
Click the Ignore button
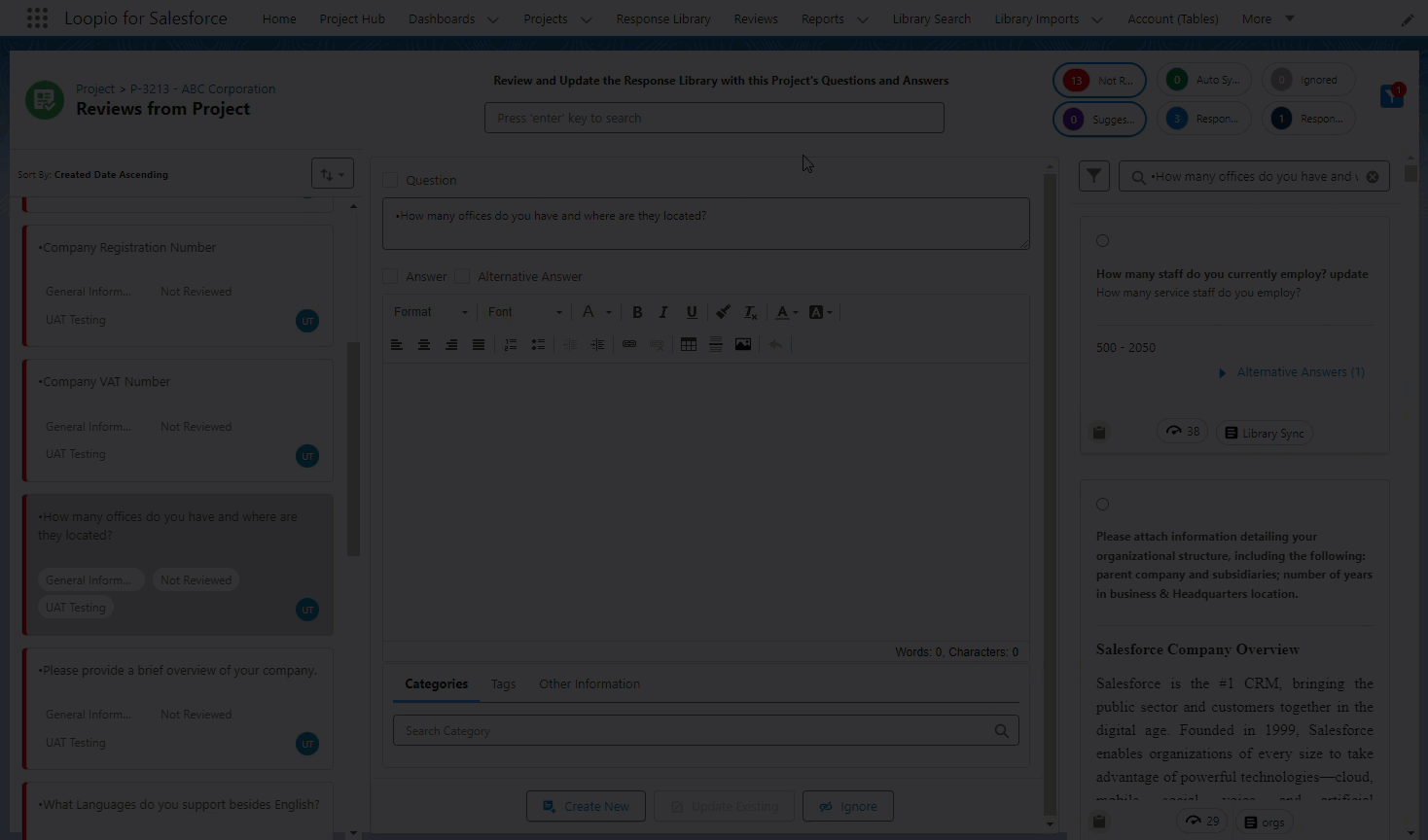pos(848,806)
